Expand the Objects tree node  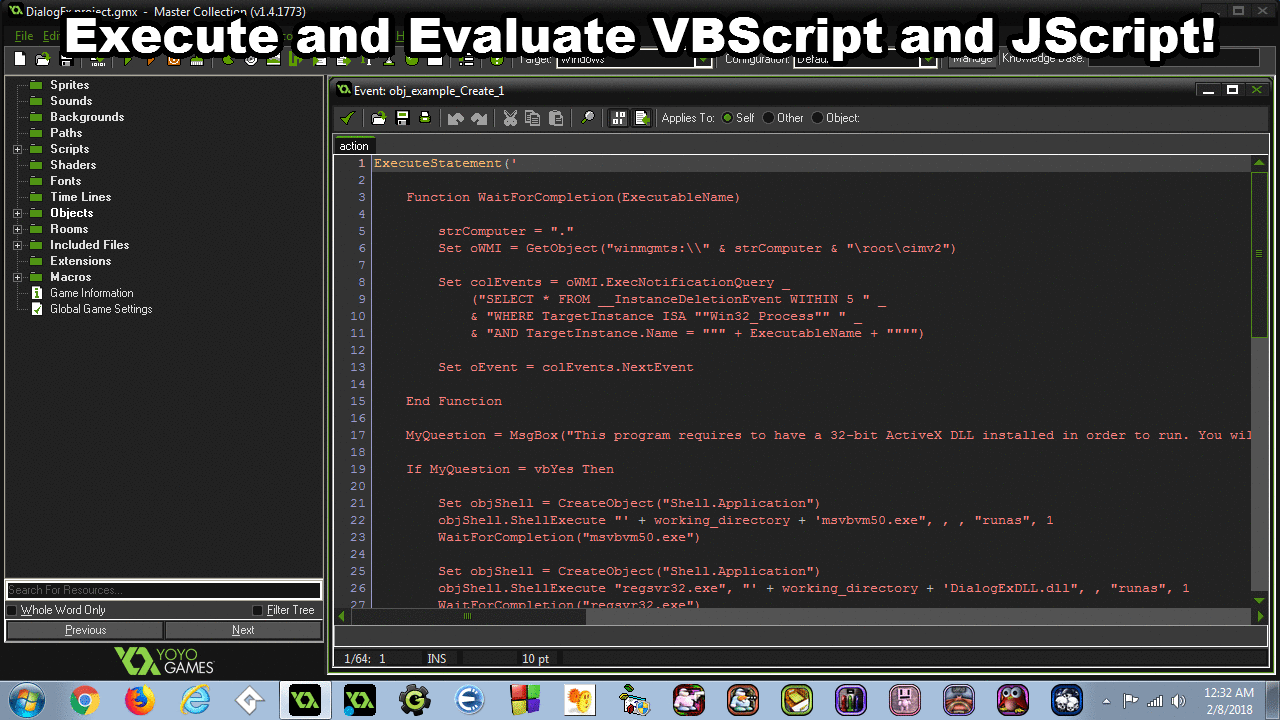pyautogui.click(x=18, y=213)
